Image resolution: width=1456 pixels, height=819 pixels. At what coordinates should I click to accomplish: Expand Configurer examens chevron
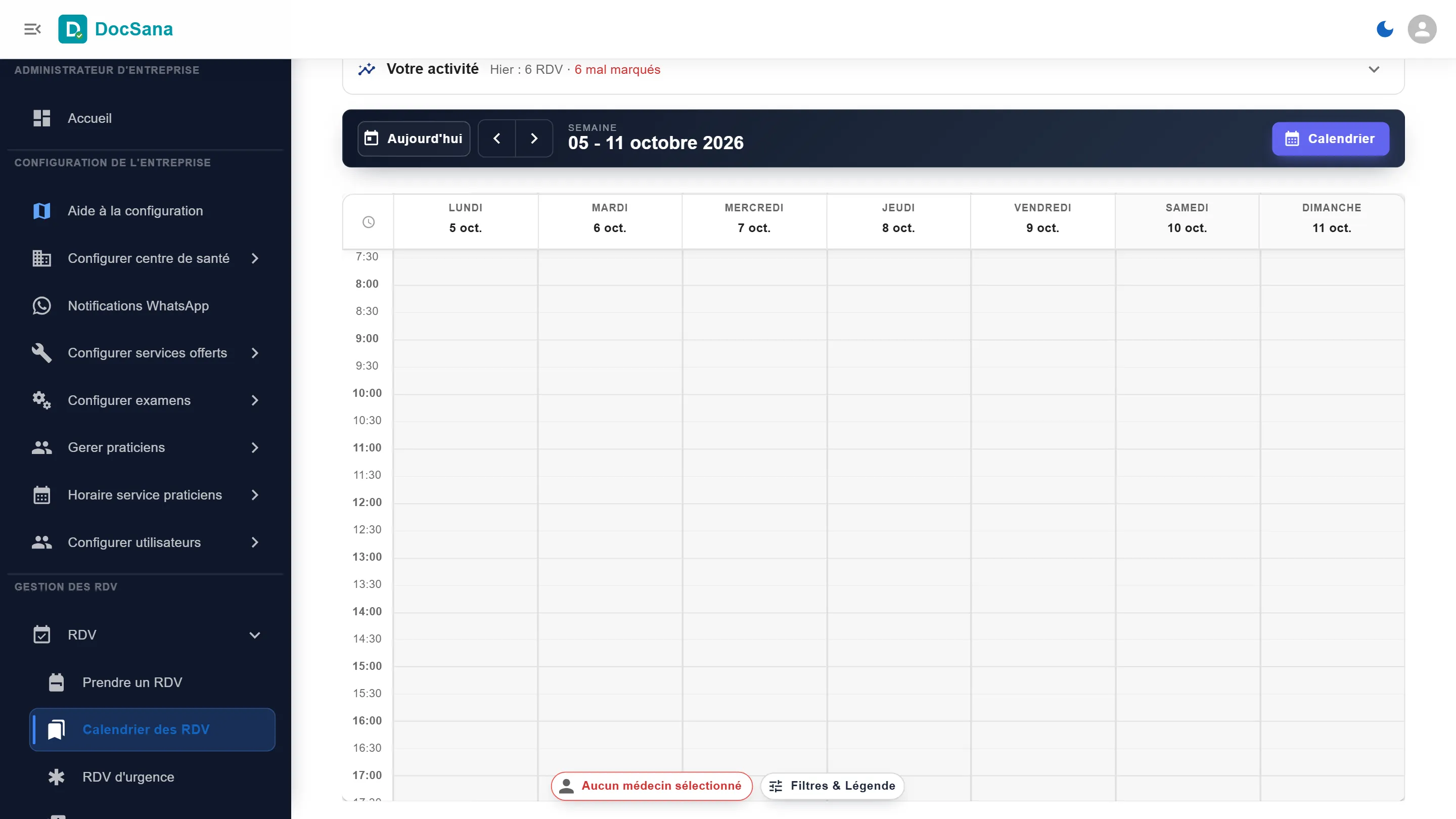255,400
